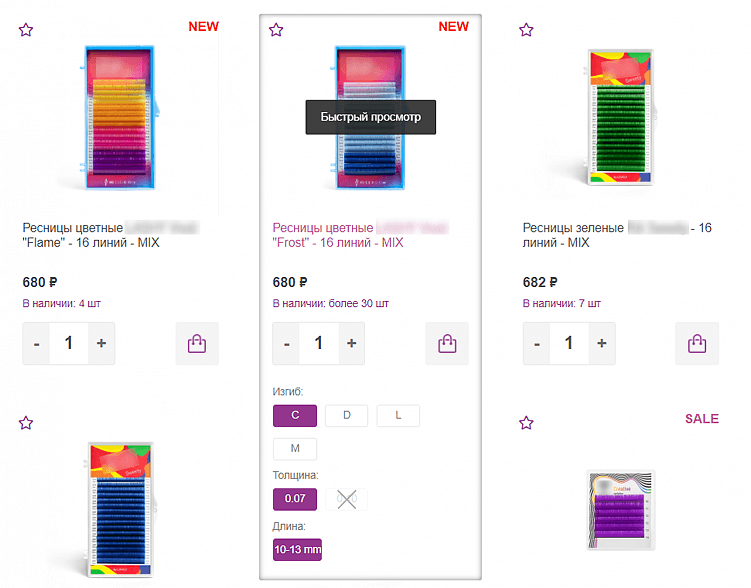Choose curl option L
751x588 pixels.
(398, 416)
